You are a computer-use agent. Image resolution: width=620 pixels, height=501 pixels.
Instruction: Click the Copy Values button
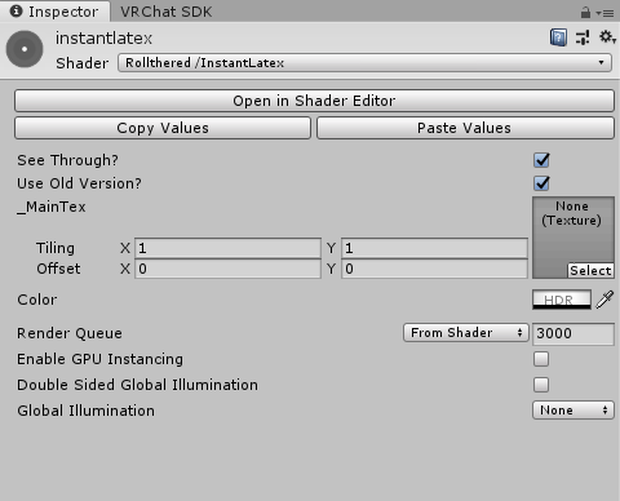click(163, 128)
